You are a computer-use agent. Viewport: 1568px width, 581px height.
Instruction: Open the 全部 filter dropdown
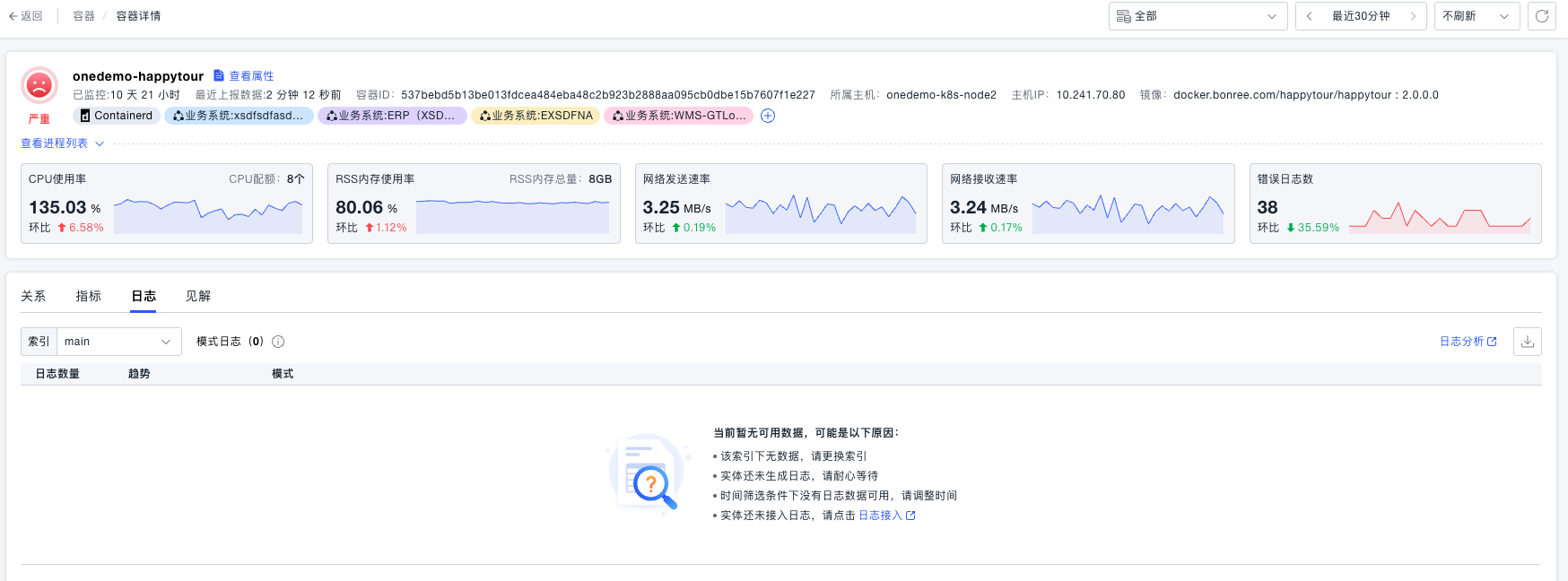(x=1198, y=16)
